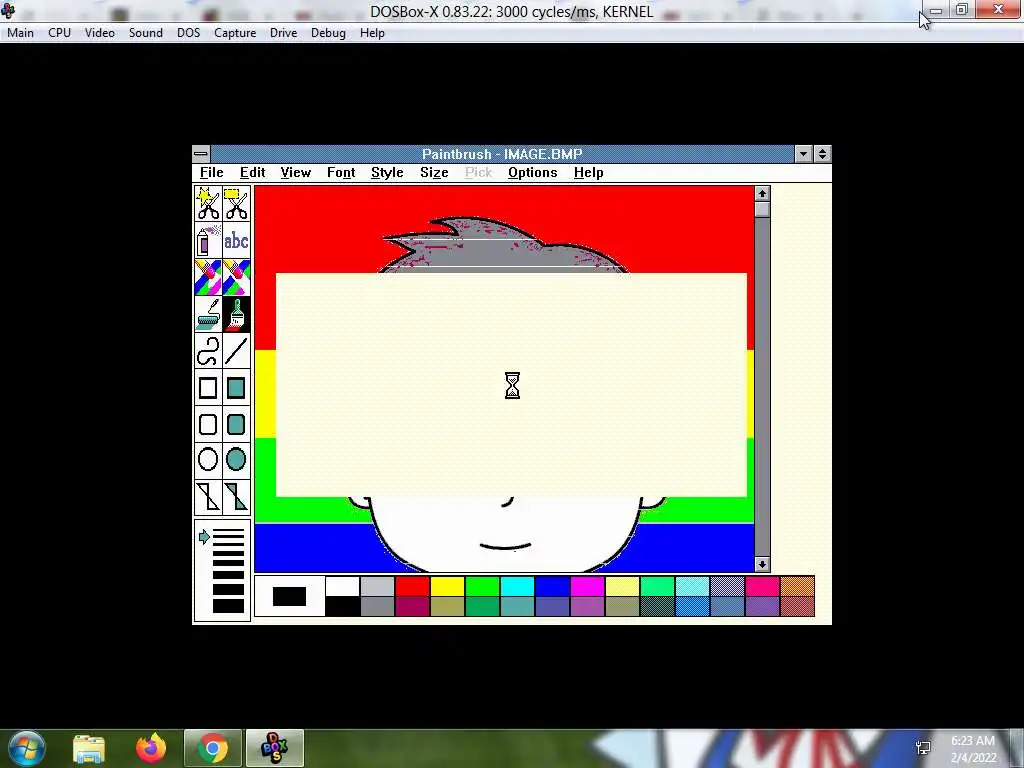
Task: Pick bright green color in palette
Action: coord(483,586)
